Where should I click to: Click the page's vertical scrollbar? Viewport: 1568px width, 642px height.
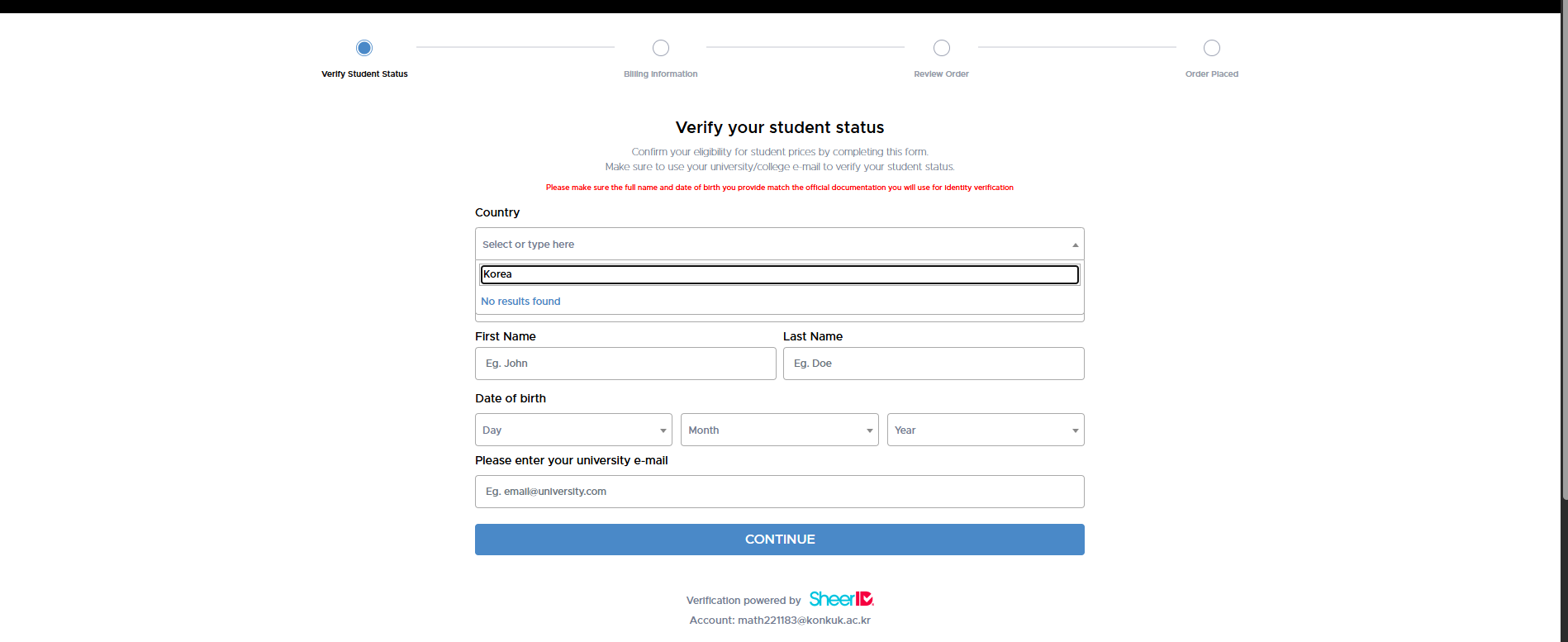pyautogui.click(x=1564, y=248)
